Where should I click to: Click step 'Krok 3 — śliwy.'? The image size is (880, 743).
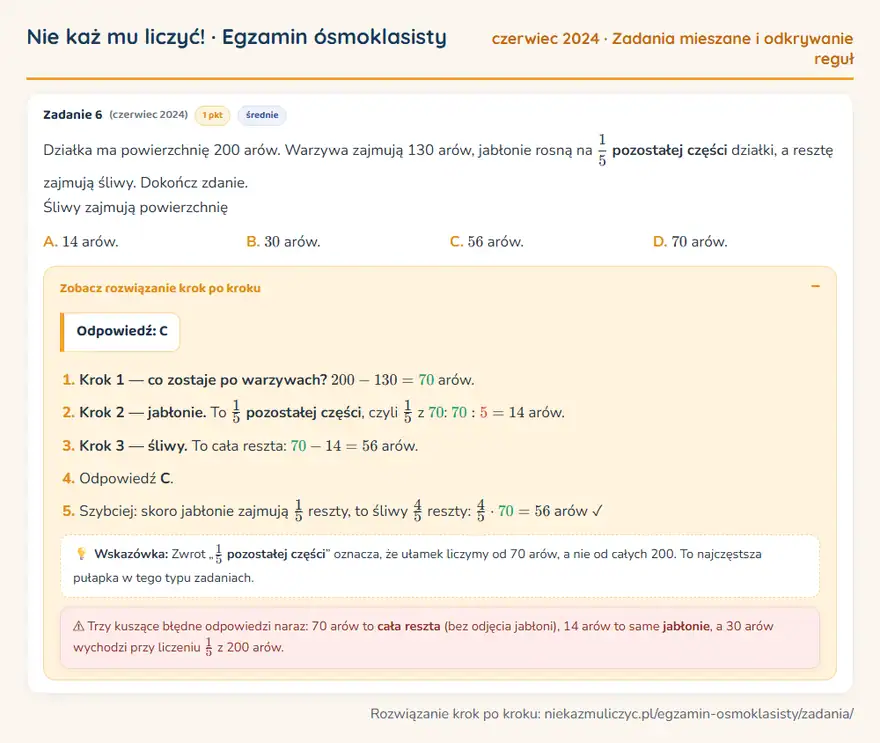pyautogui.click(x=133, y=446)
